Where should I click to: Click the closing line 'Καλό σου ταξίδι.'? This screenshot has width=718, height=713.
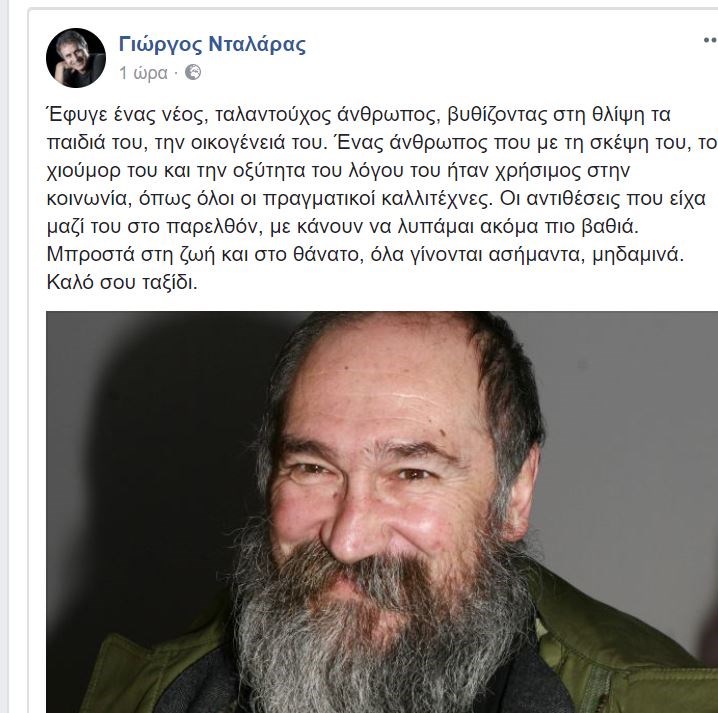click(x=122, y=283)
